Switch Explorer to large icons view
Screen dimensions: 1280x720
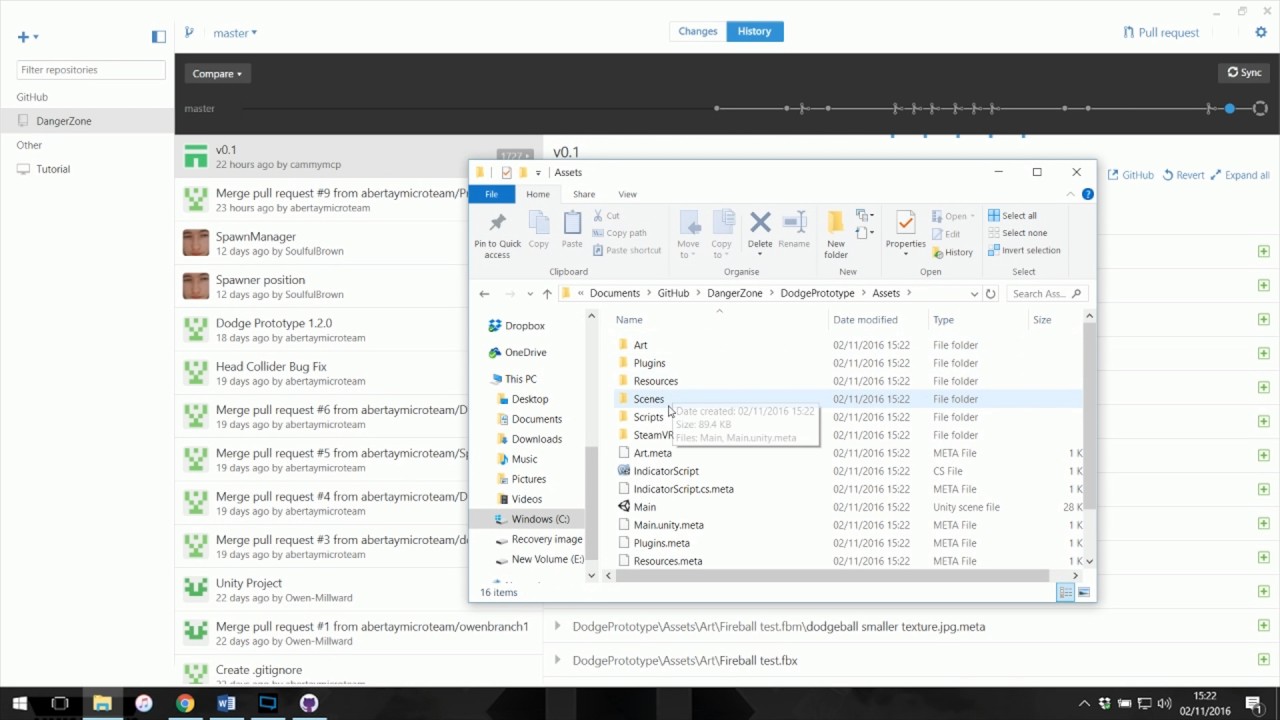pyautogui.click(x=1083, y=593)
